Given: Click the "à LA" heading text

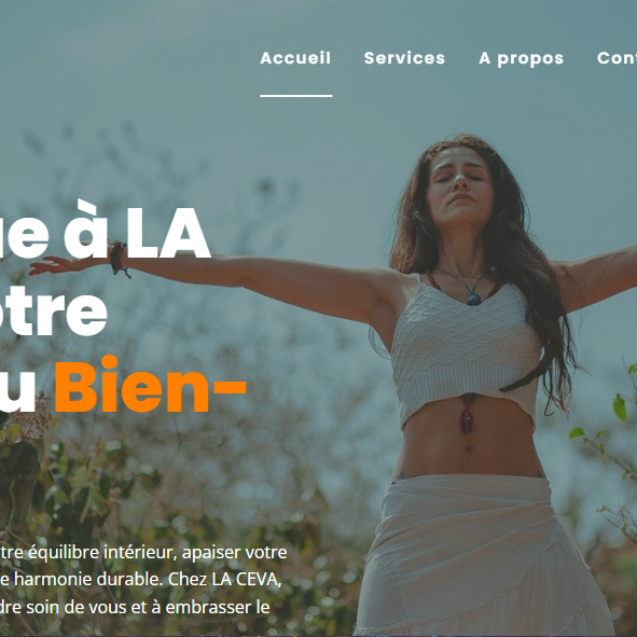Looking at the screenshot, I should [x=137, y=231].
